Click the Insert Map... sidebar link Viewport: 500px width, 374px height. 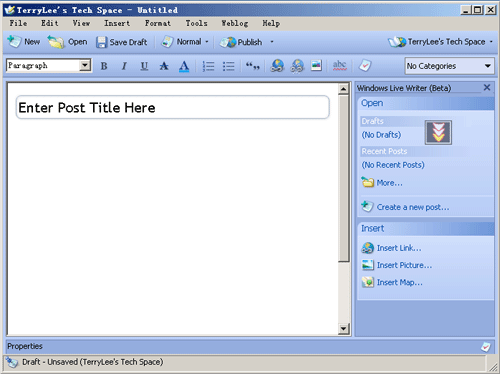392,282
